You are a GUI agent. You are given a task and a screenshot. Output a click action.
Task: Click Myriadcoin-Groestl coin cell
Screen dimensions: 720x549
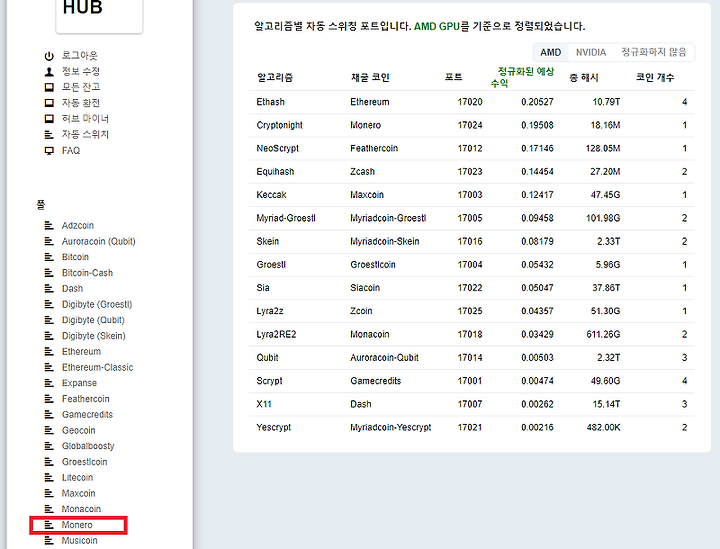(388, 218)
